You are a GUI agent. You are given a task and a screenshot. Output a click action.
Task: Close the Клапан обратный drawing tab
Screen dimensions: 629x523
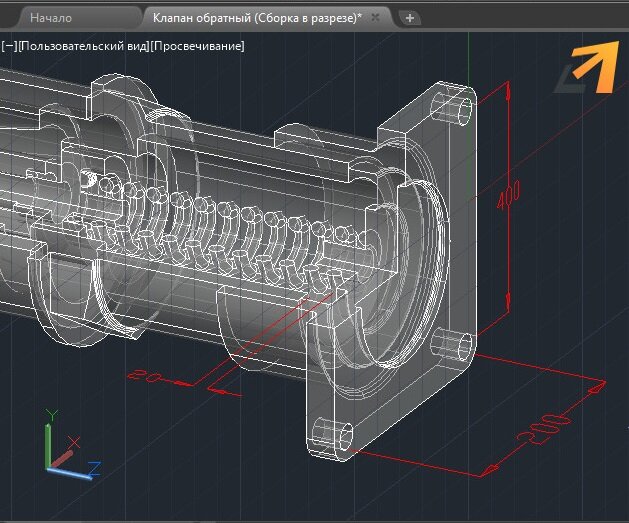[x=375, y=18]
